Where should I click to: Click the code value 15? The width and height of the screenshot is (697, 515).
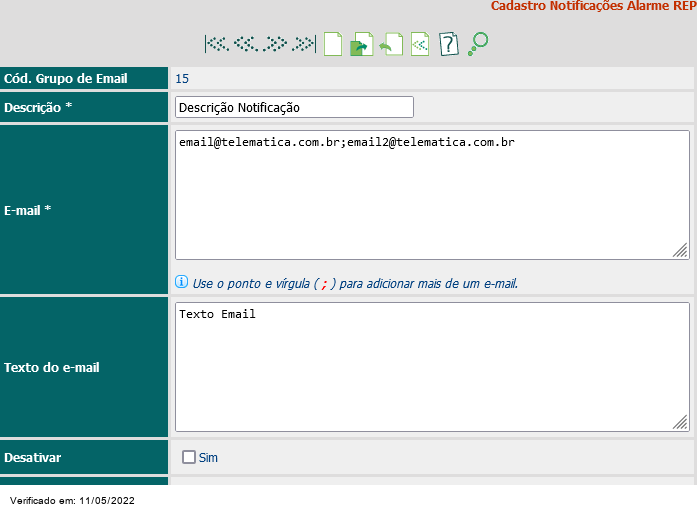[x=182, y=79]
